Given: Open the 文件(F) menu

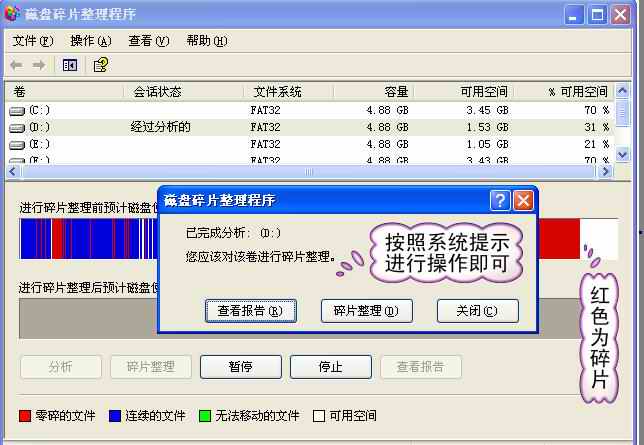Looking at the screenshot, I should [33, 41].
